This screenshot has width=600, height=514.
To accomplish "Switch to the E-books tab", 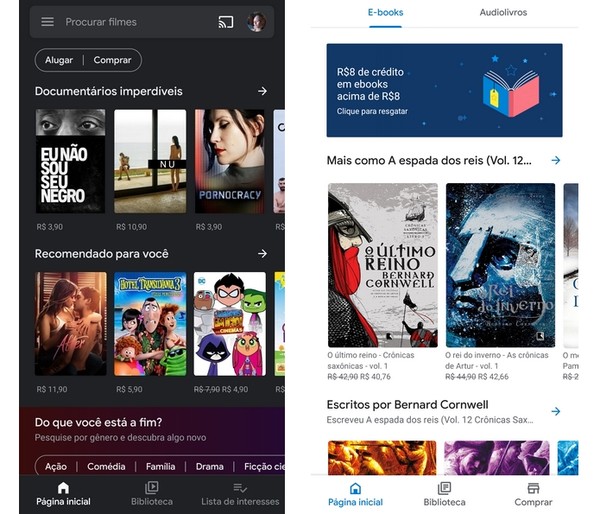I will point(385,13).
